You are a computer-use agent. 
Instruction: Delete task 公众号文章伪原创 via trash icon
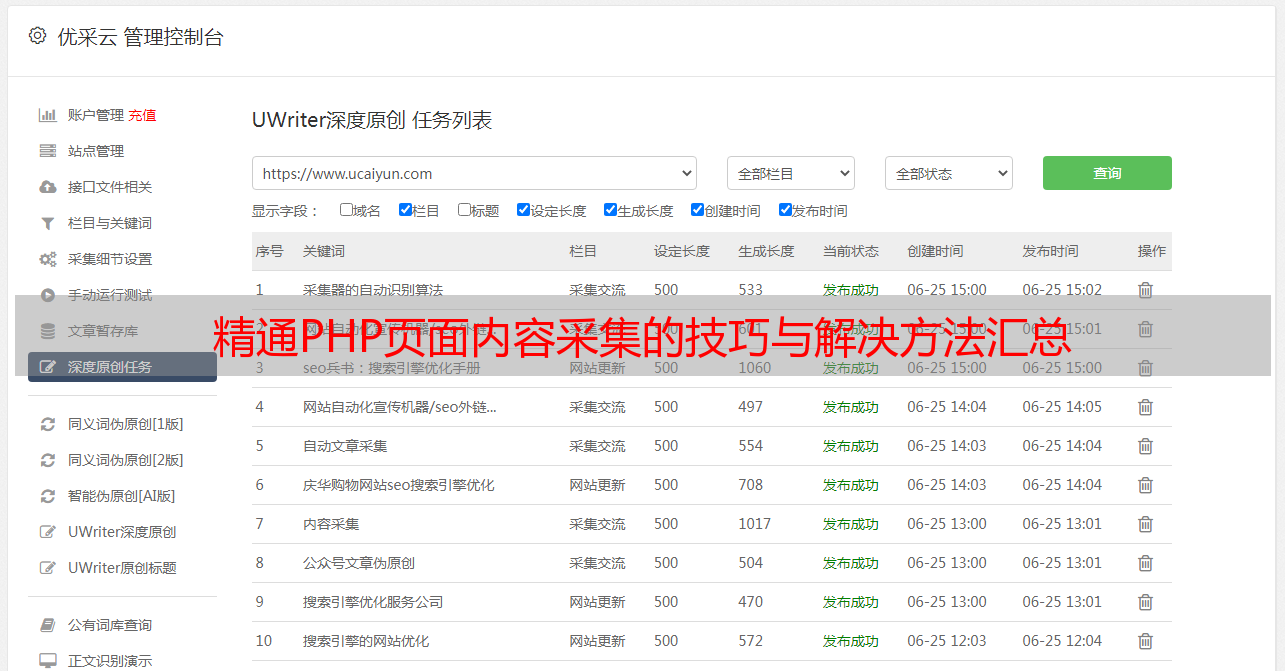1146,563
